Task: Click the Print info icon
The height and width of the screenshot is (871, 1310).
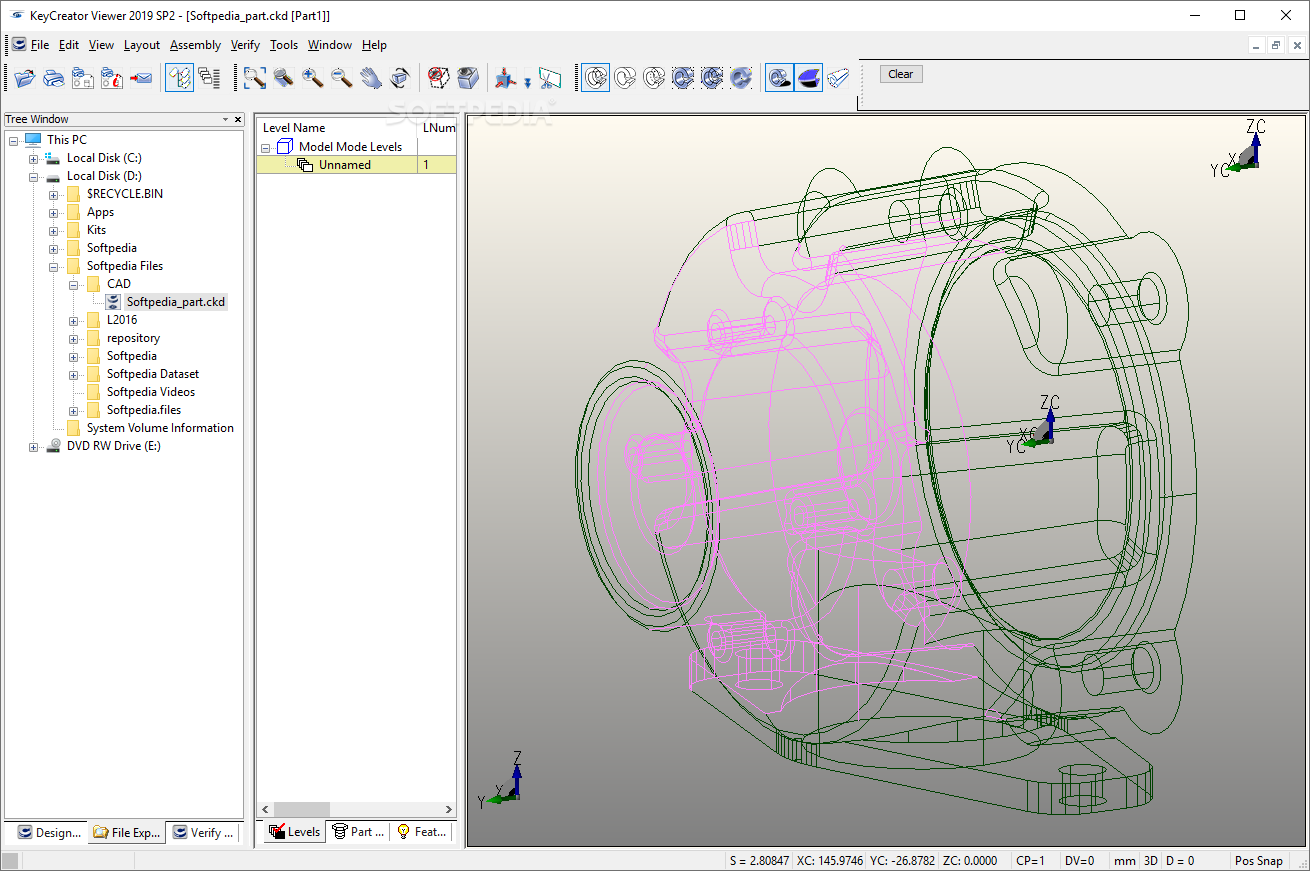Action: coord(112,78)
